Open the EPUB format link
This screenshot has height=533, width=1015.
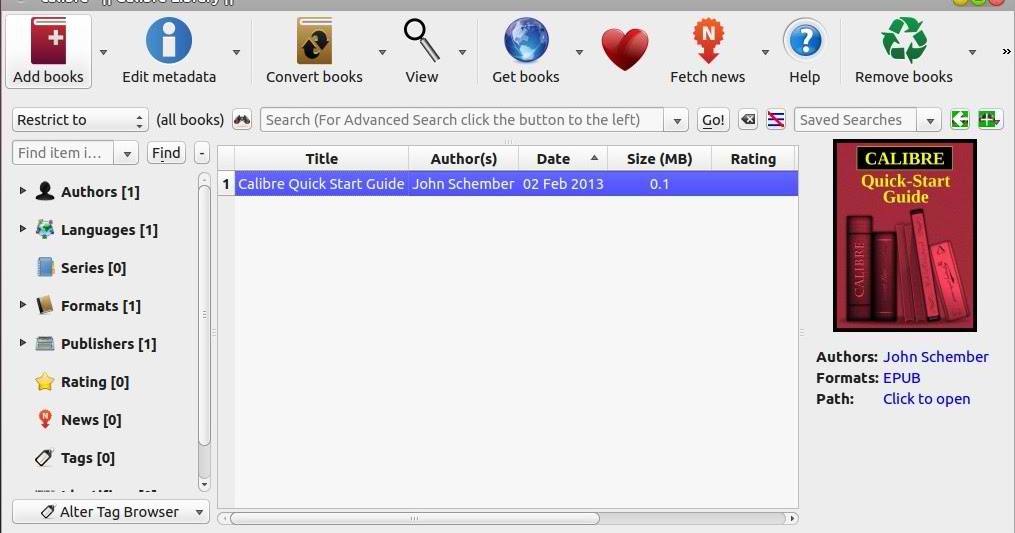click(x=901, y=378)
